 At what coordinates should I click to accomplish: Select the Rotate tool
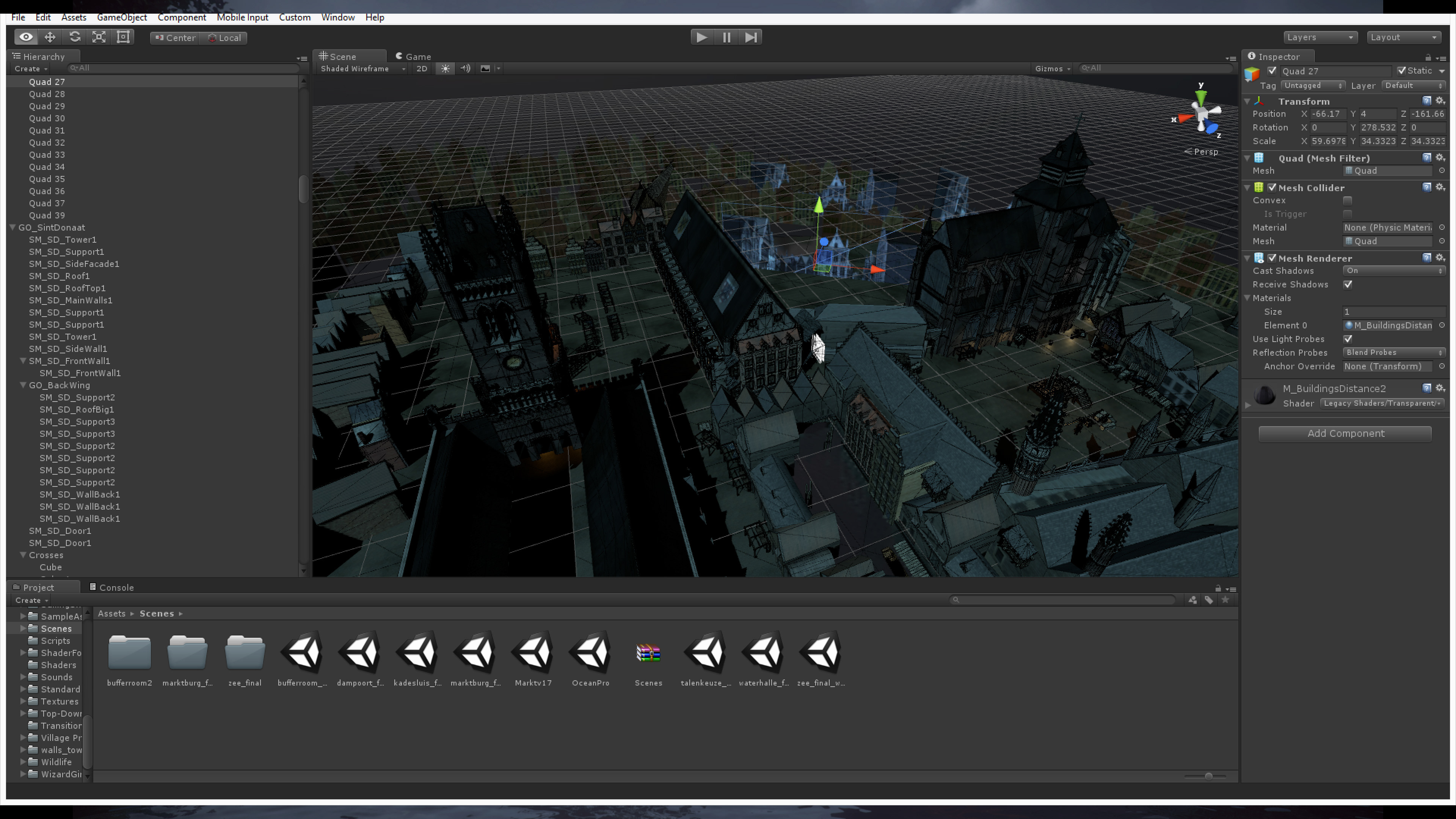(x=75, y=37)
